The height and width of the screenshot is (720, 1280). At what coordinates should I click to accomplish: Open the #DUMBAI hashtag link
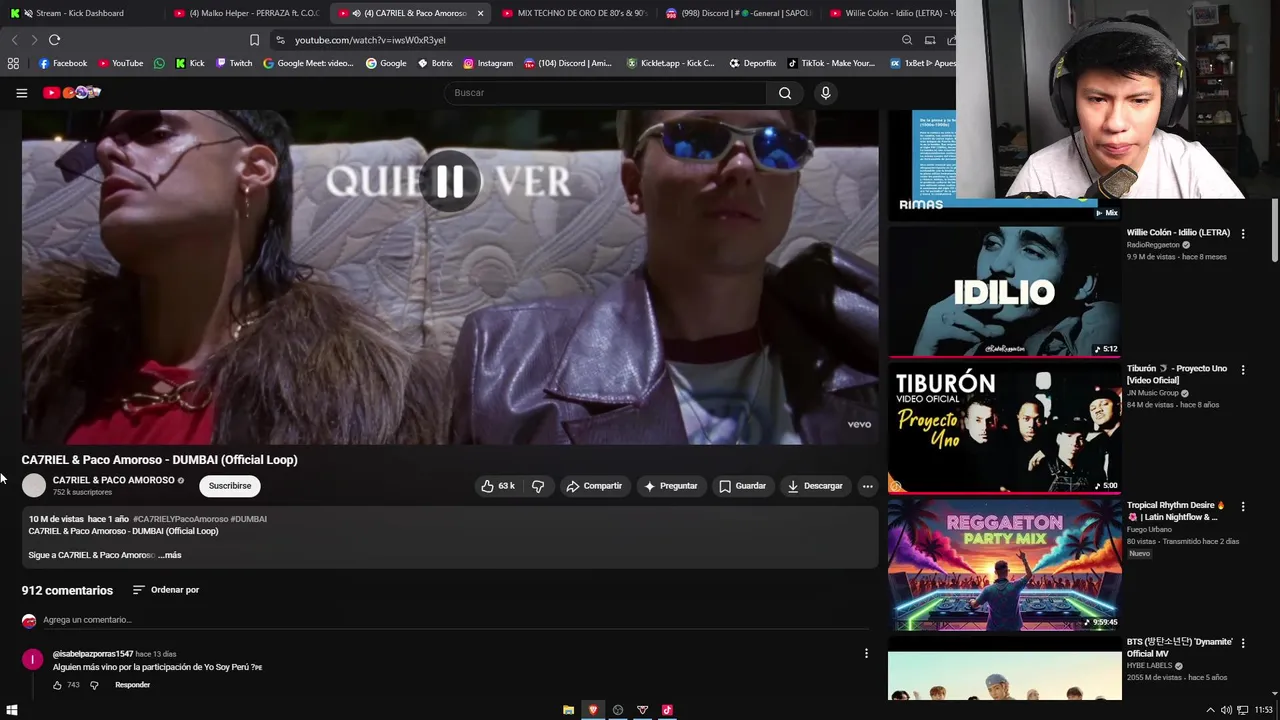click(x=249, y=519)
